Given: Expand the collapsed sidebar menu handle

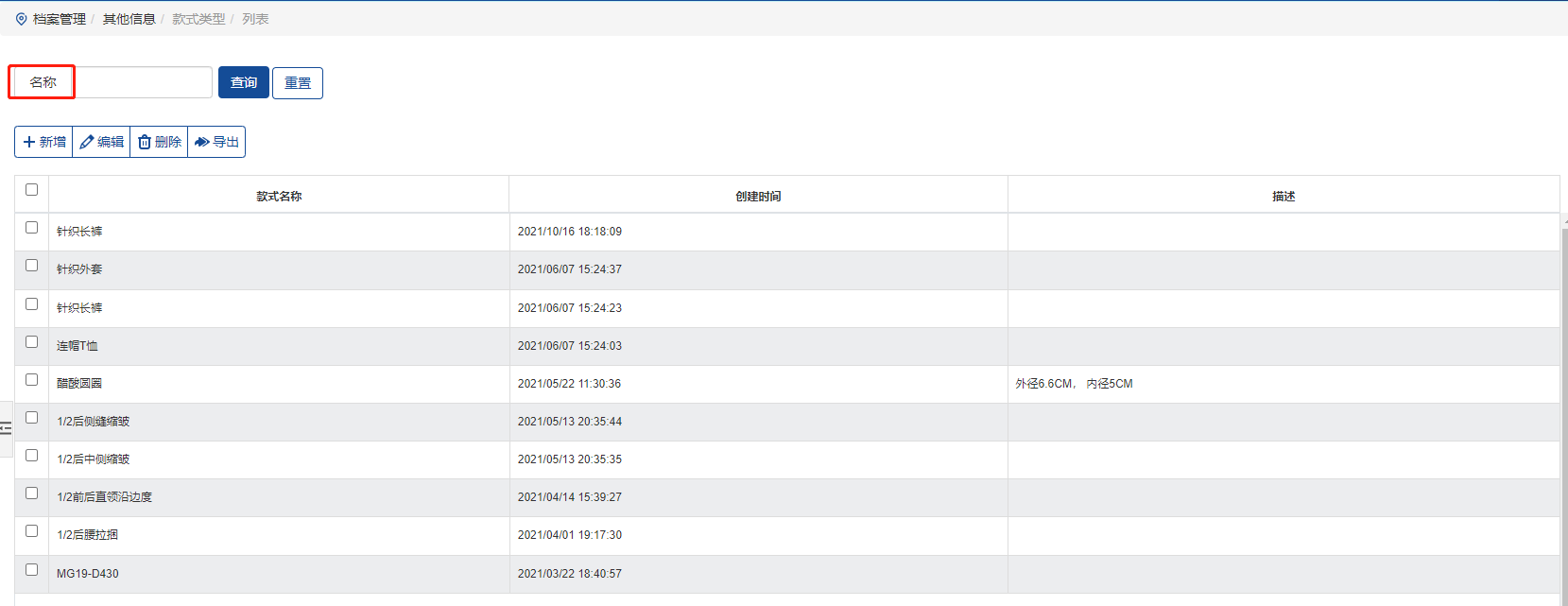Looking at the screenshot, I should (x=6, y=428).
